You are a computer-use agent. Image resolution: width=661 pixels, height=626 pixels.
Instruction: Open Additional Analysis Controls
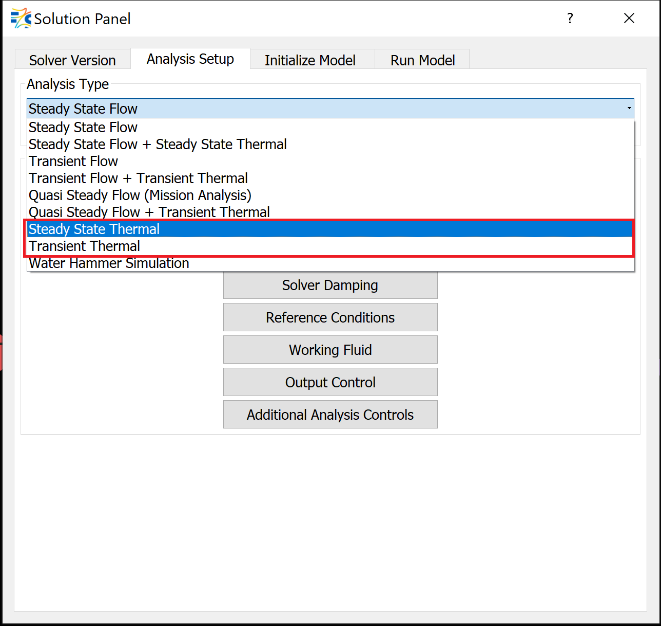coord(330,414)
